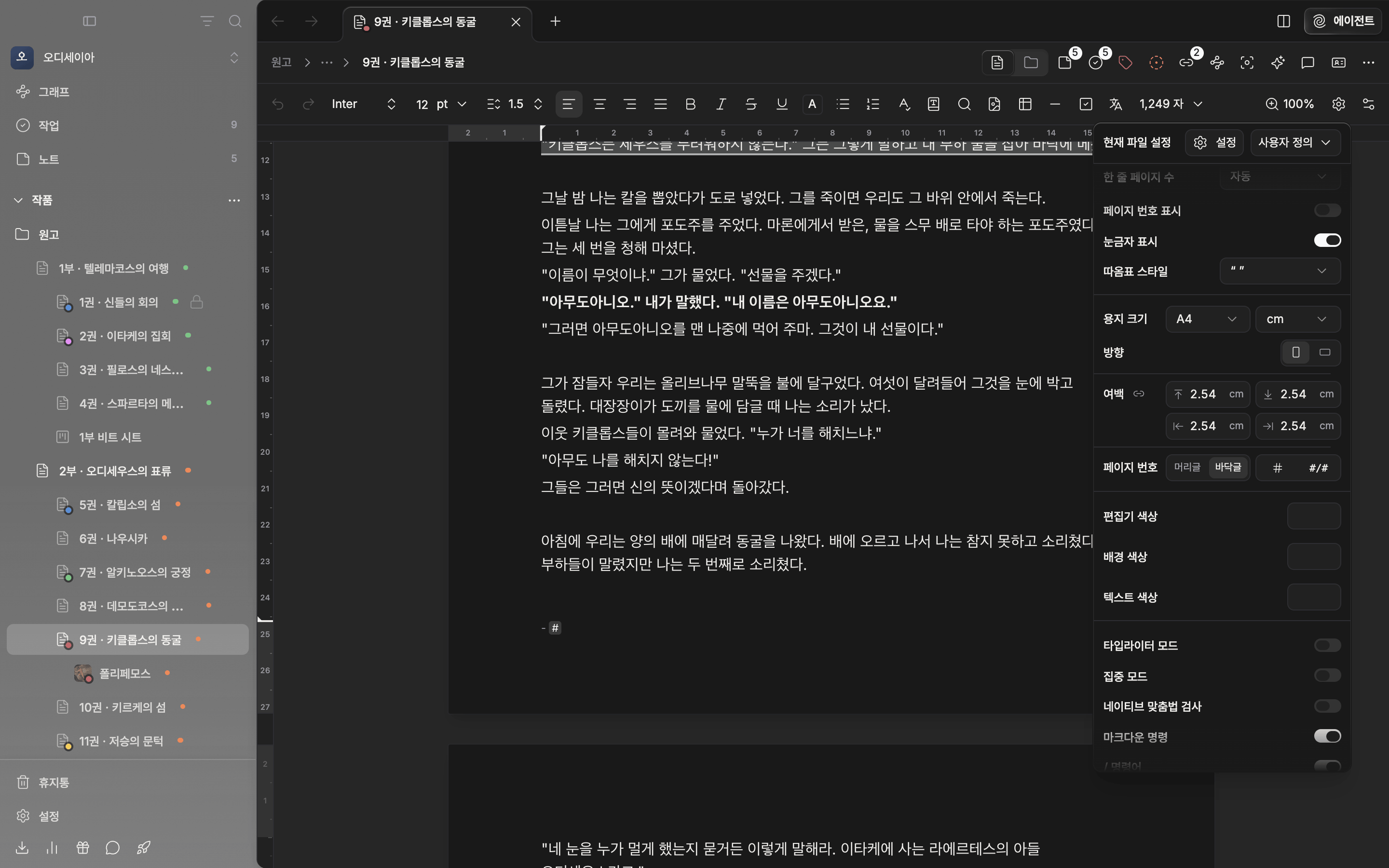The height and width of the screenshot is (868, 1389).
Task: Open statistics chart icon at sidebar bottom
Action: (52, 847)
